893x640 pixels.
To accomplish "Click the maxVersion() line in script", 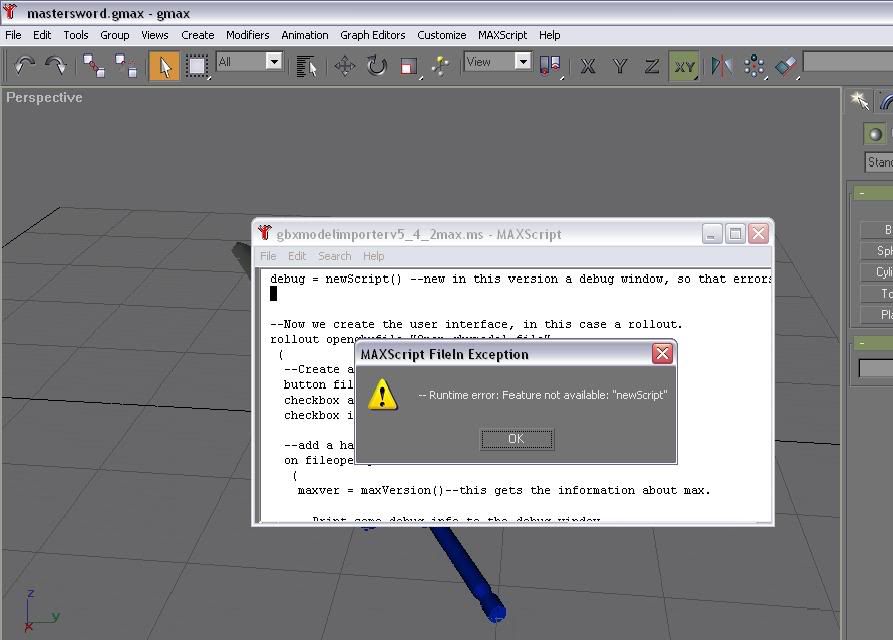I will point(503,490).
